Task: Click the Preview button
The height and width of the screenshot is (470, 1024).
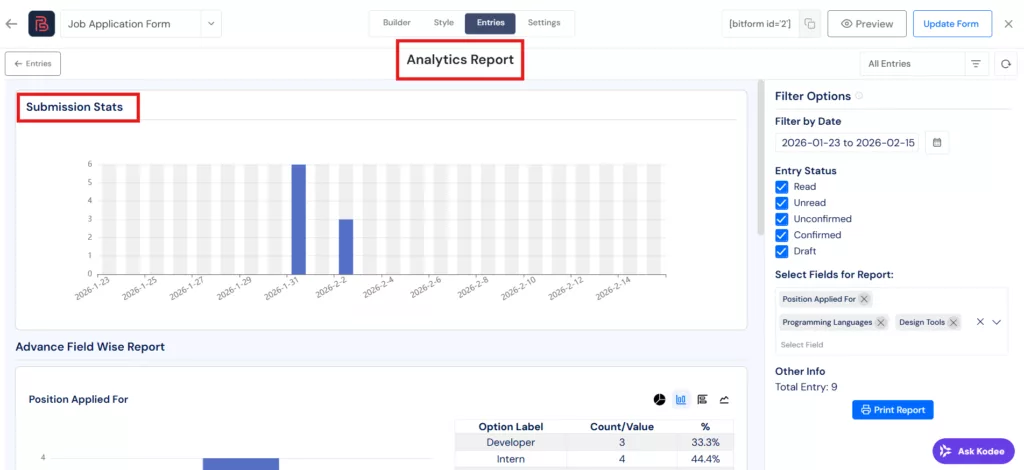Action: pos(867,24)
